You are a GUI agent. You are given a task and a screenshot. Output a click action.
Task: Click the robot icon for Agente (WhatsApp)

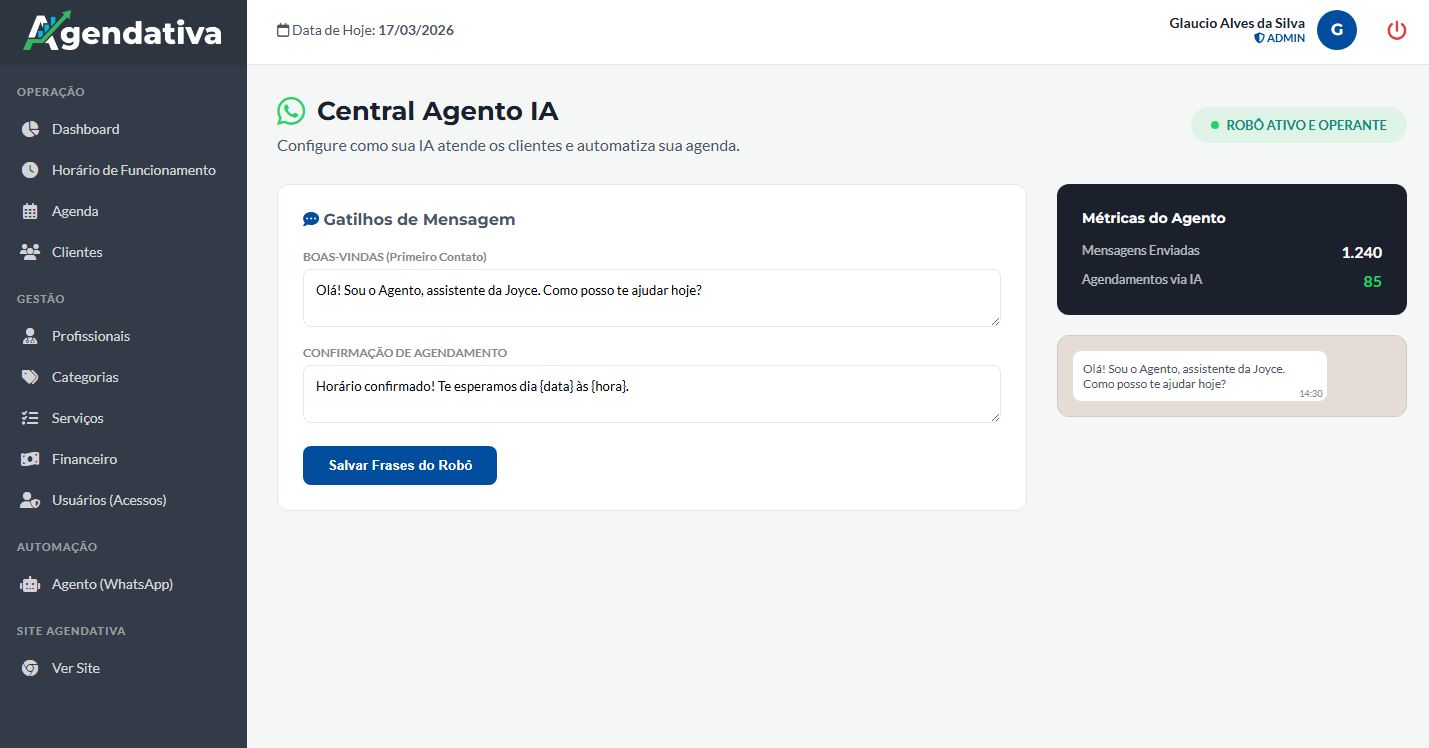(30, 584)
